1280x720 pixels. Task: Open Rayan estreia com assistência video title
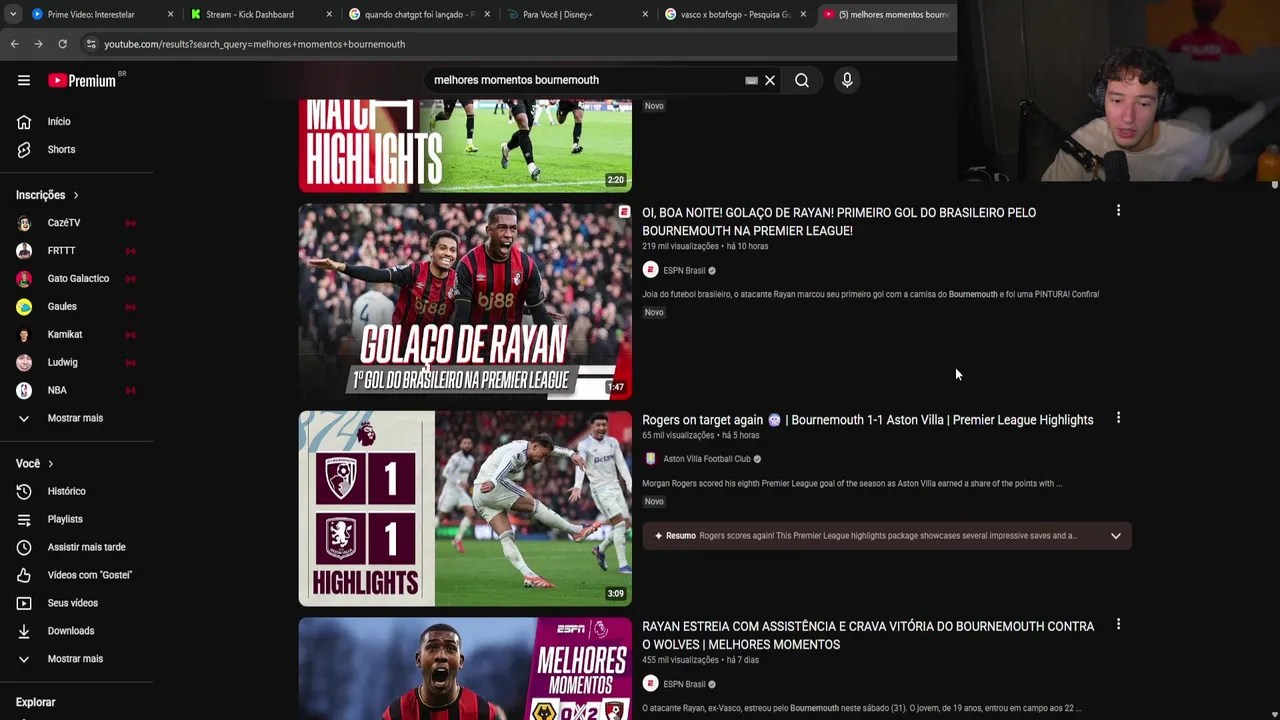(868, 635)
